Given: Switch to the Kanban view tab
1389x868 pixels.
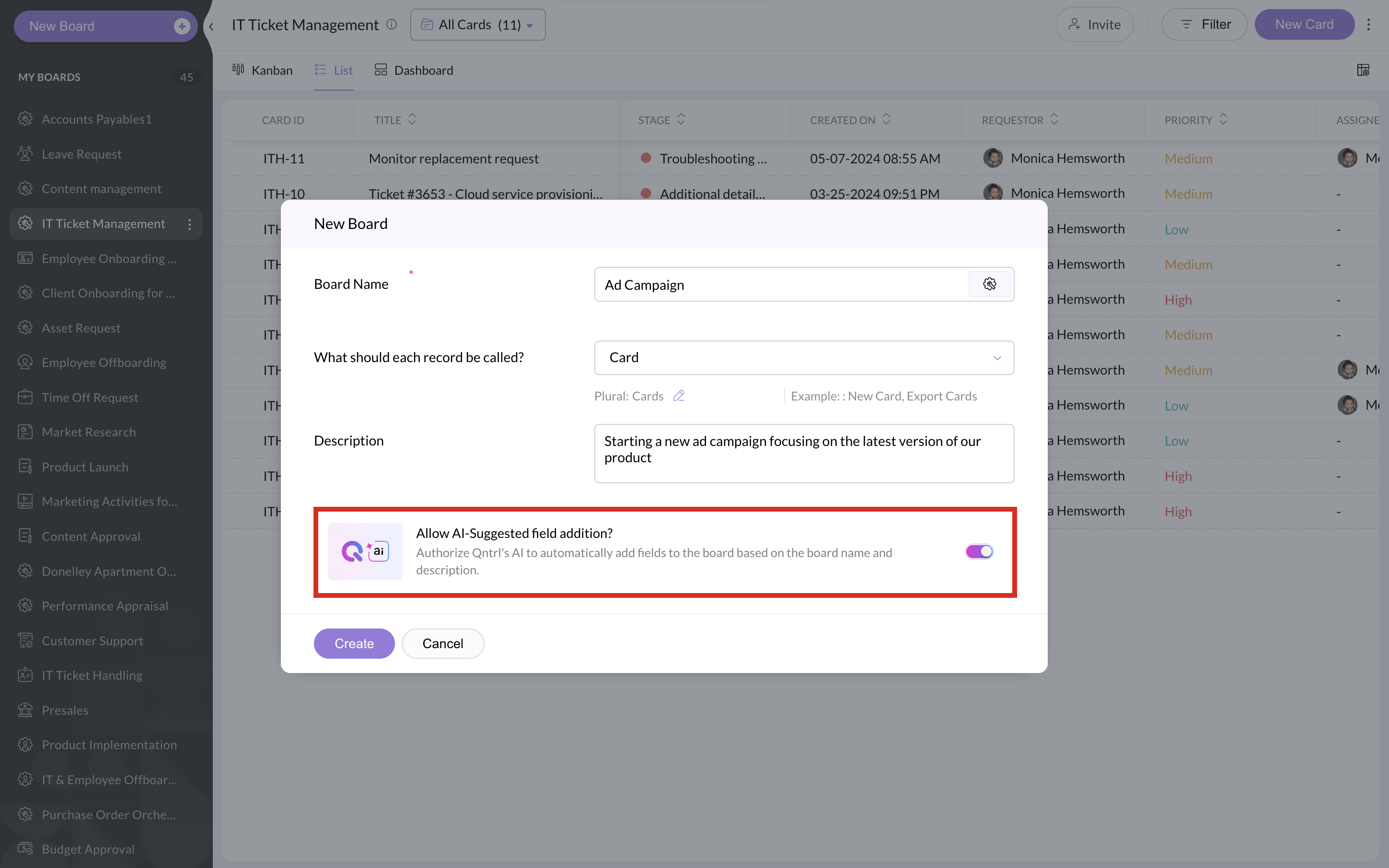Looking at the screenshot, I should tap(263, 70).
